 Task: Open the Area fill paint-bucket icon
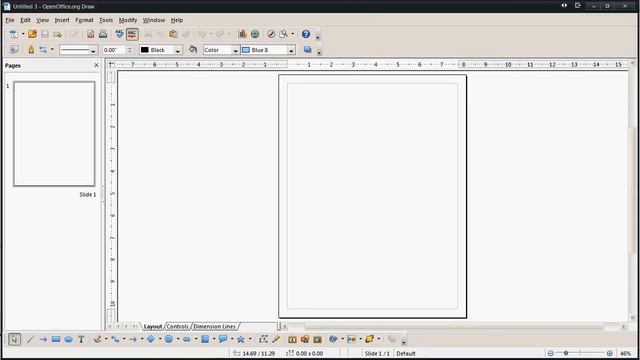(193, 50)
